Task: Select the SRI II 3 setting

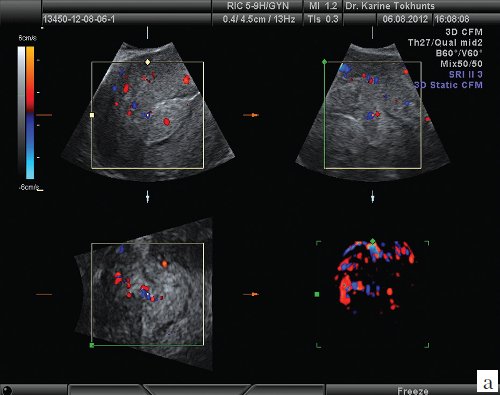Action: [x=466, y=74]
